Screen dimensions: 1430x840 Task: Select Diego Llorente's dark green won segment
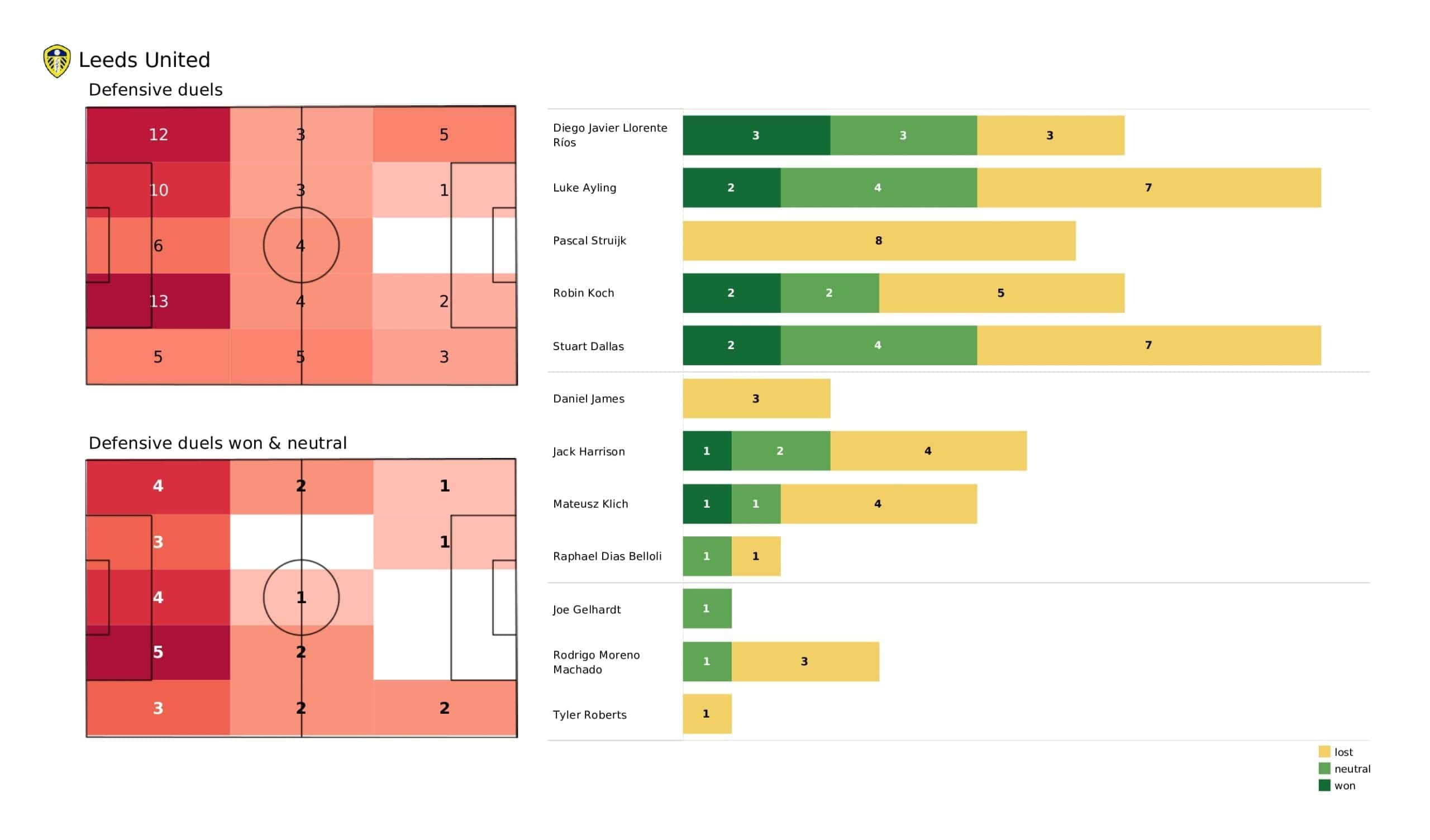[756, 136]
